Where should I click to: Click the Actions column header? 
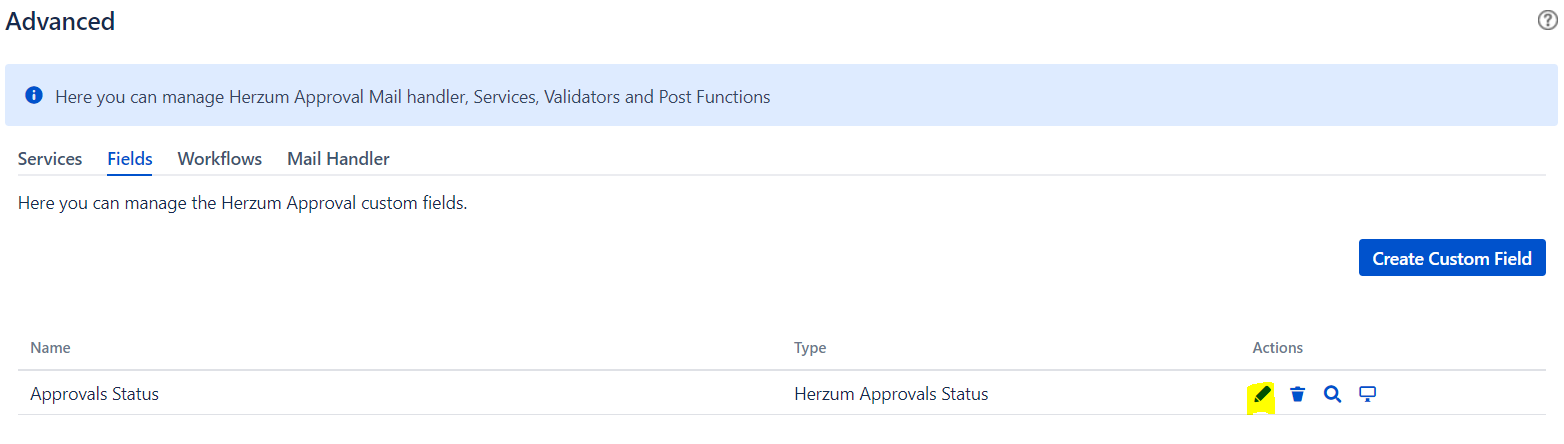[x=1278, y=348]
